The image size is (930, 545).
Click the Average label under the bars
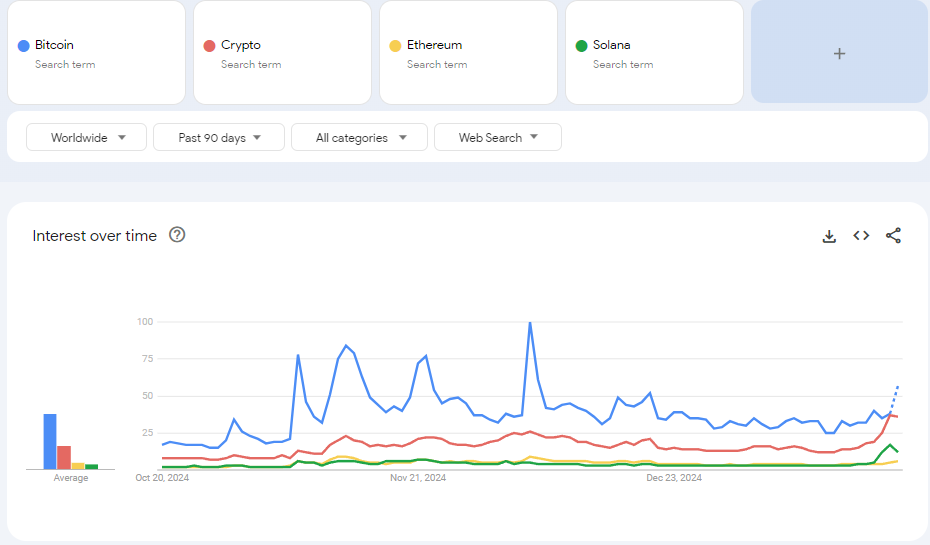pos(71,477)
